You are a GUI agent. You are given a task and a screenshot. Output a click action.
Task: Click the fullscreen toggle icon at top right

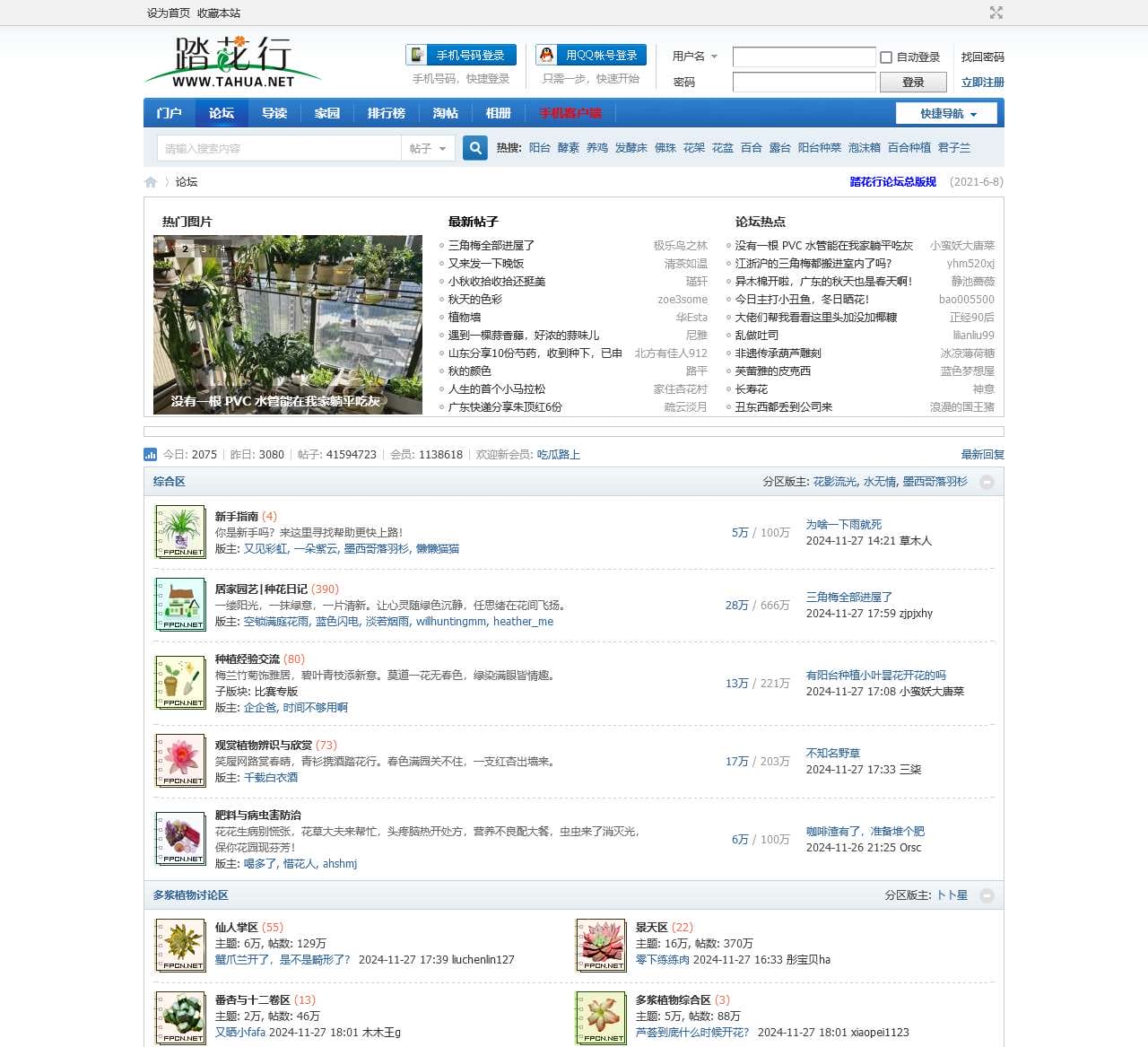996,13
